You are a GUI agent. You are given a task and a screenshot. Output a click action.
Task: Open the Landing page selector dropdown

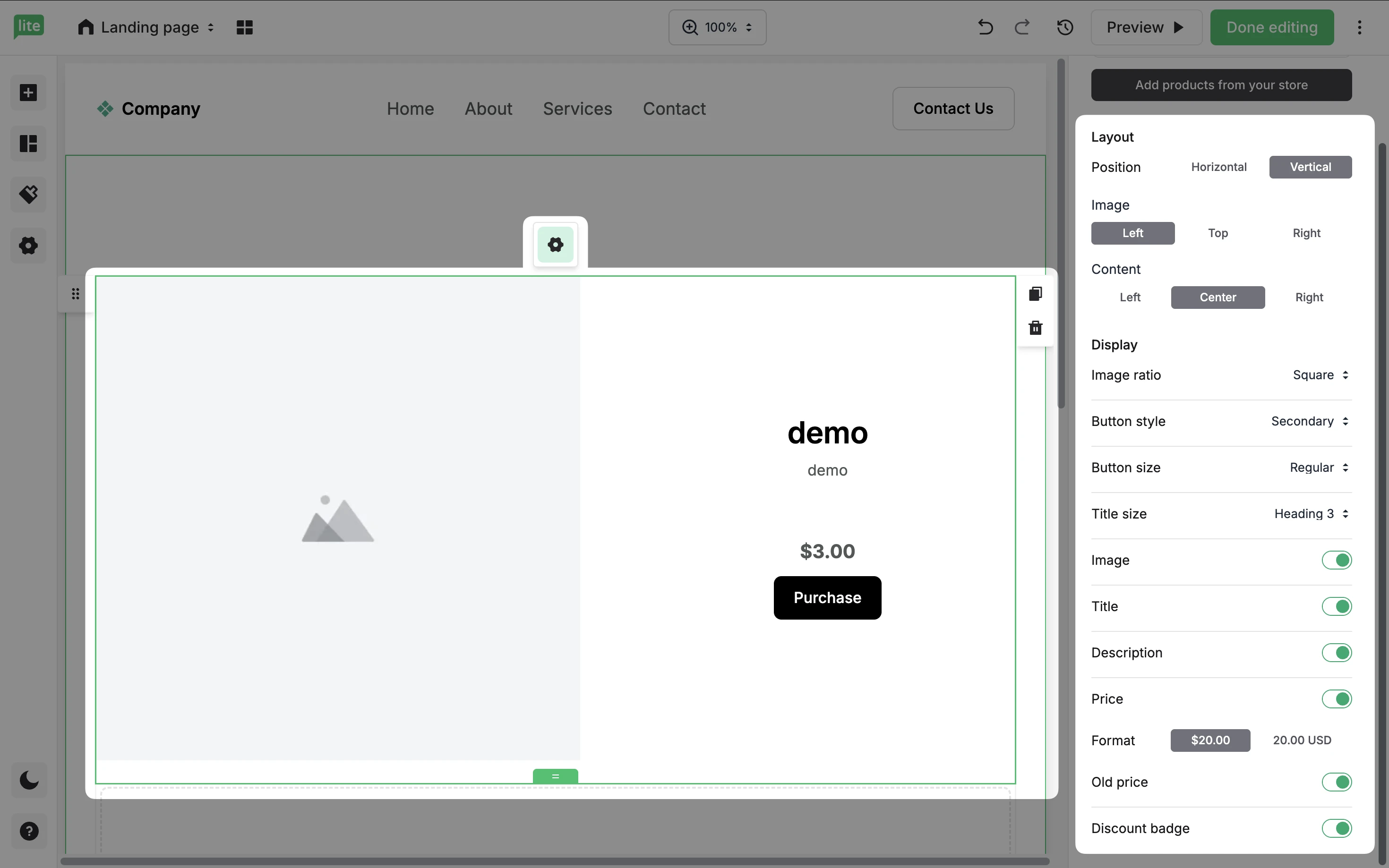tap(146, 27)
